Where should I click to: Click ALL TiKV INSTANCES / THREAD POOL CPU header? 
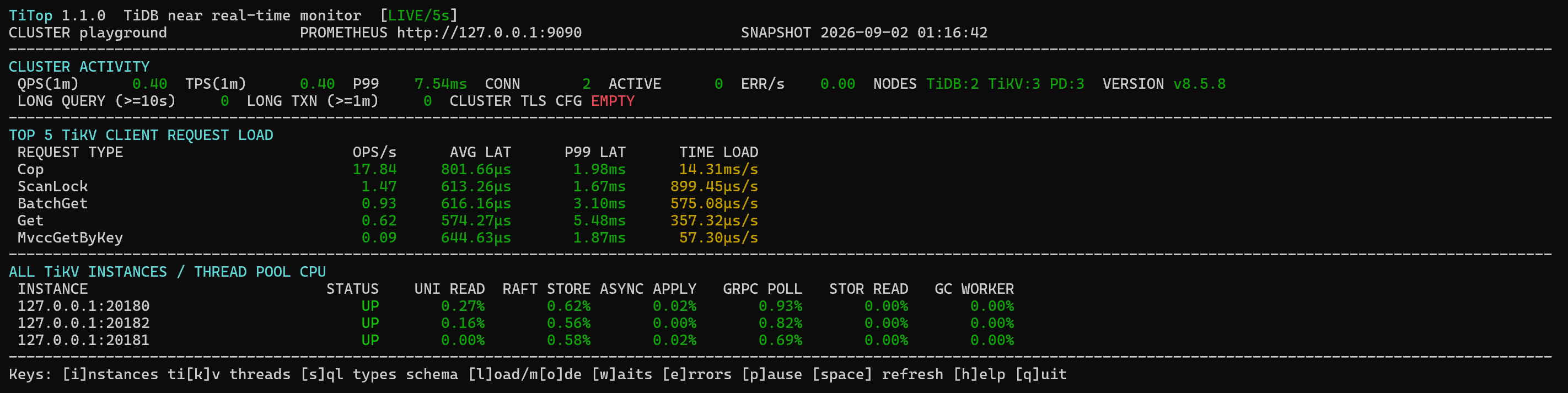[x=168, y=271]
